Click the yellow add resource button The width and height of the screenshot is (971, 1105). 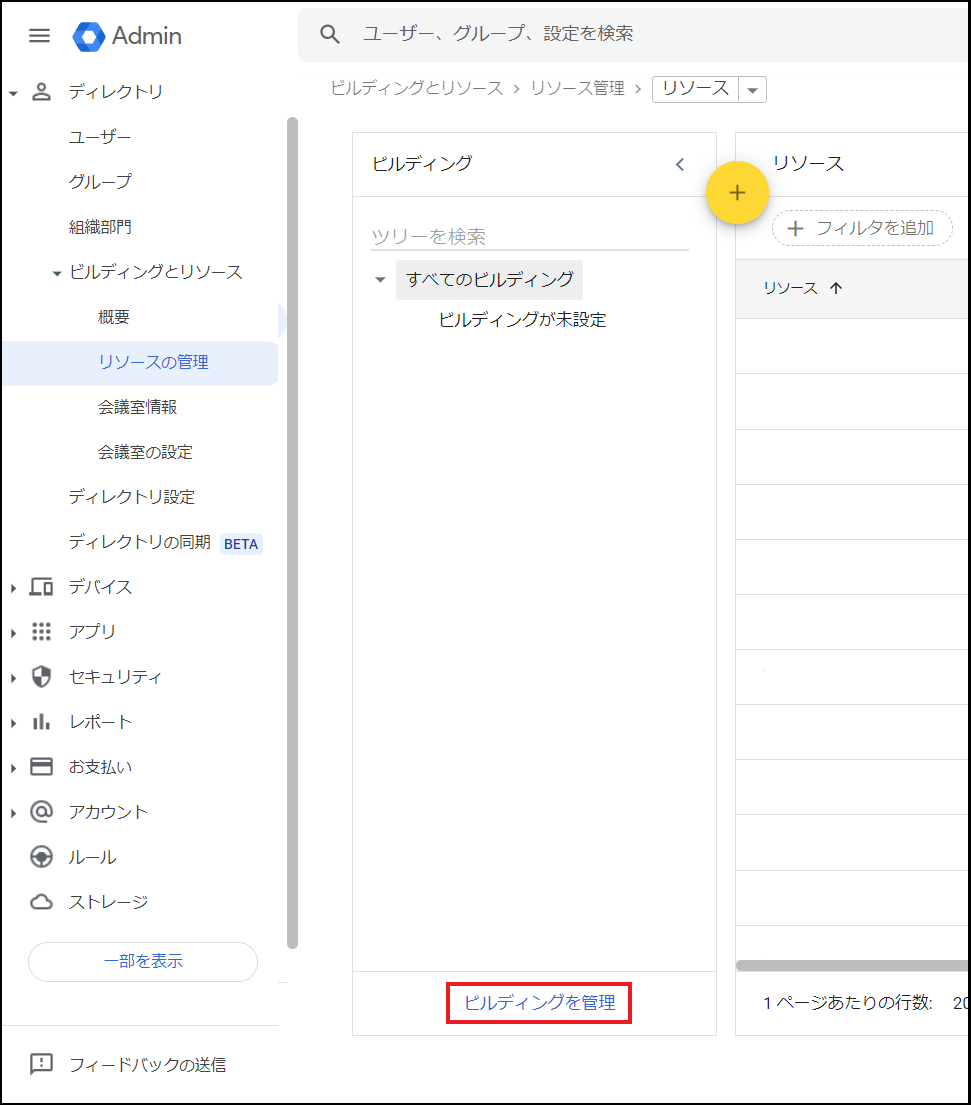(737, 193)
